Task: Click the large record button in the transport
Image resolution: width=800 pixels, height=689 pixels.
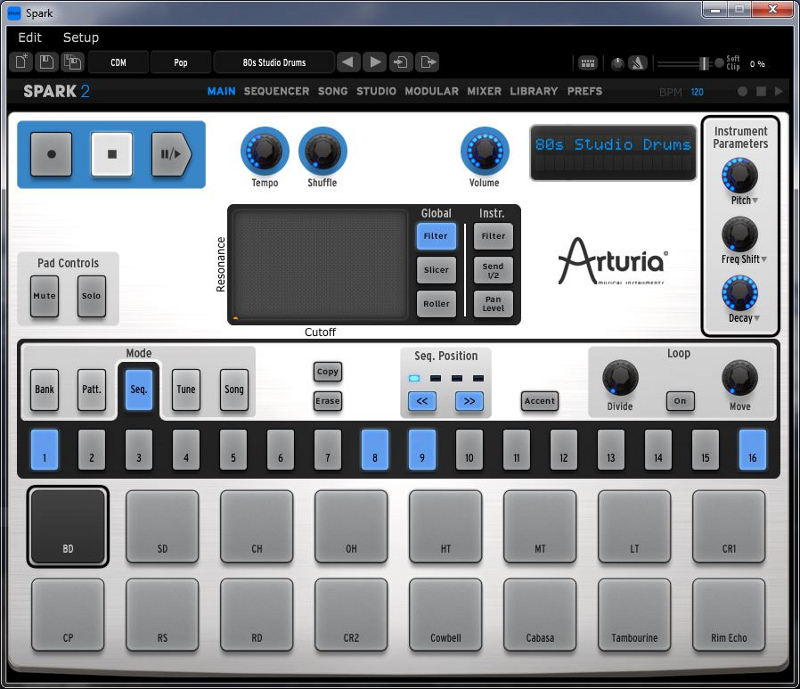Action: point(51,154)
